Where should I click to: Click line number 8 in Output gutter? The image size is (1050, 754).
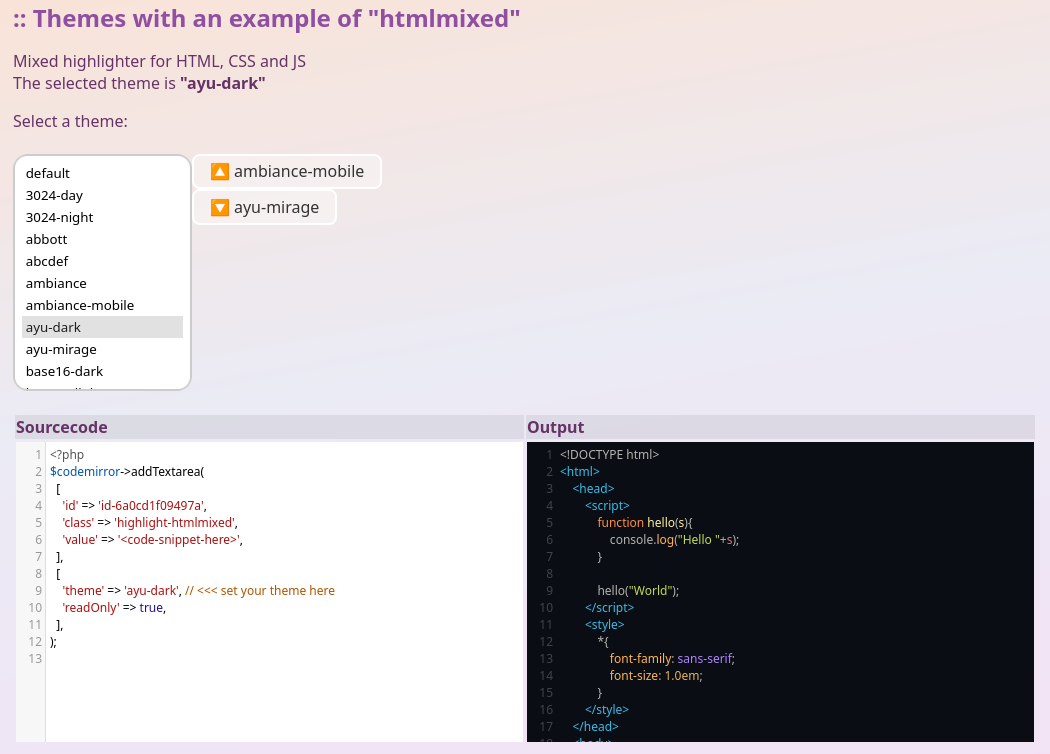549,574
